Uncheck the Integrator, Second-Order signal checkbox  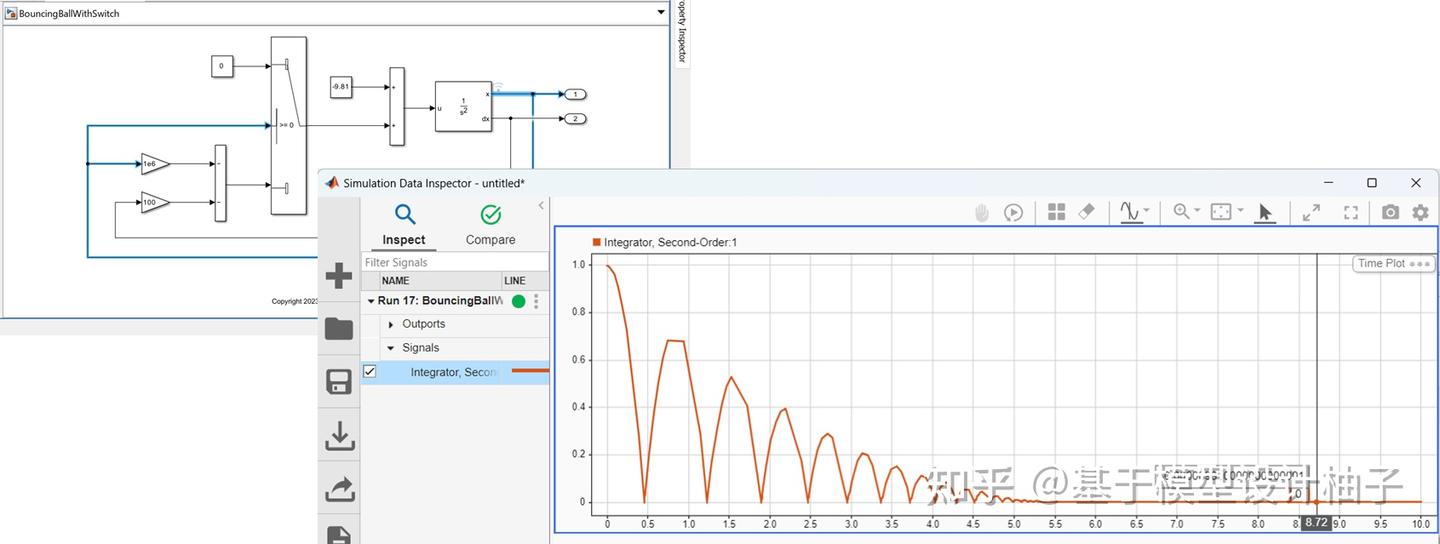370,371
